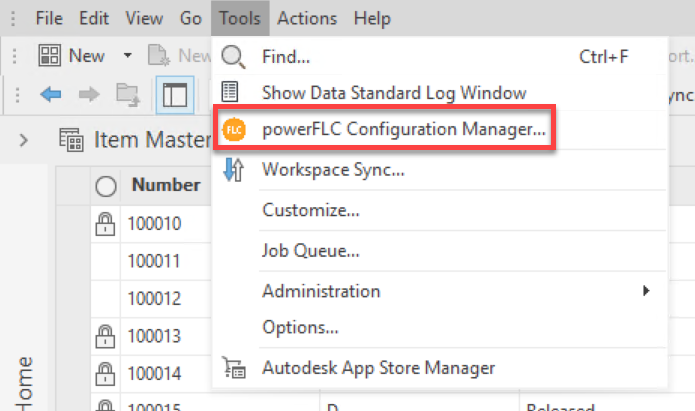Image resolution: width=695 pixels, height=411 pixels.
Task: Click the Workspace Sync arrows icon
Action: coord(232,170)
